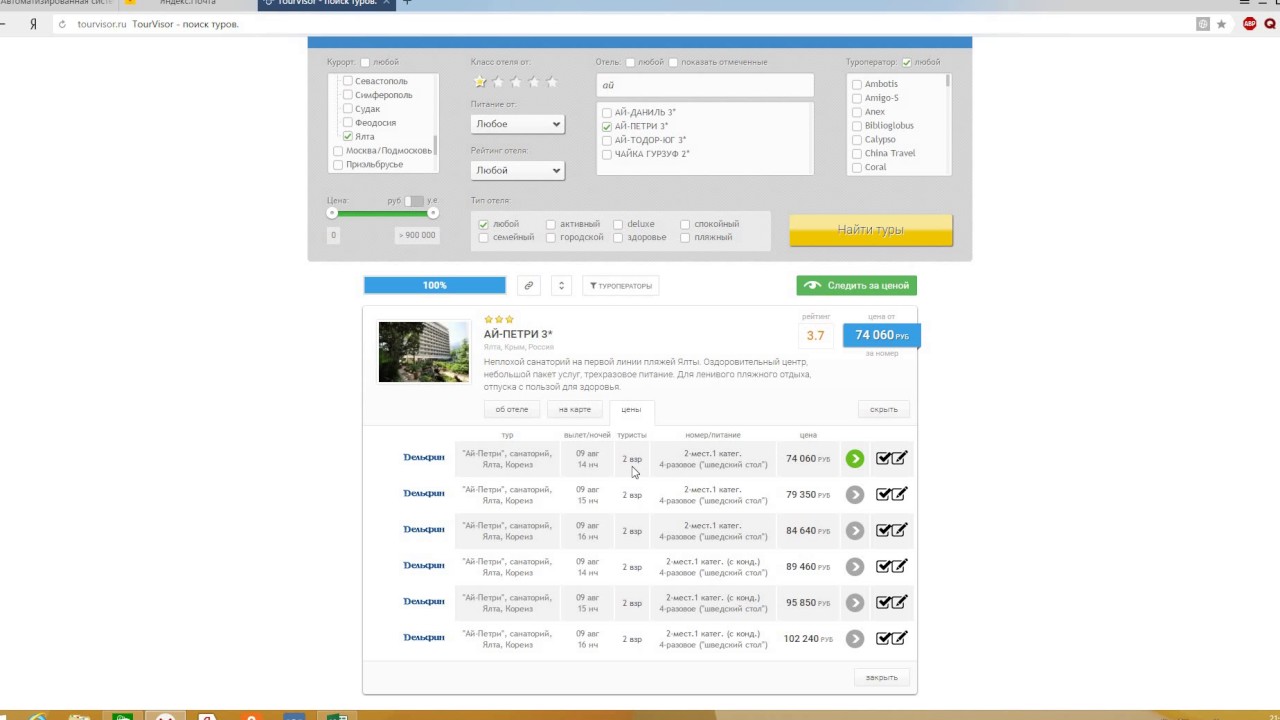The width and height of the screenshot is (1280, 720).
Task: Click the pencil edit icon in 74 060 row
Action: (x=899, y=458)
